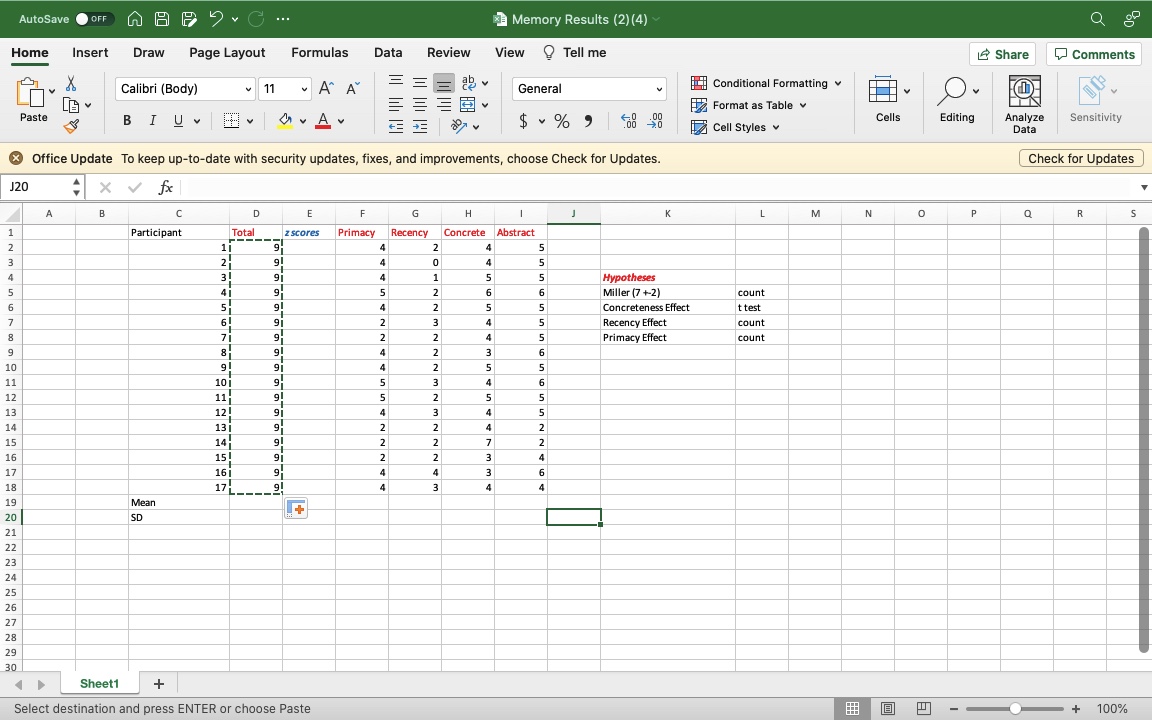Click Tell me search box
Viewport: 1152px width, 720px height.
575,52
